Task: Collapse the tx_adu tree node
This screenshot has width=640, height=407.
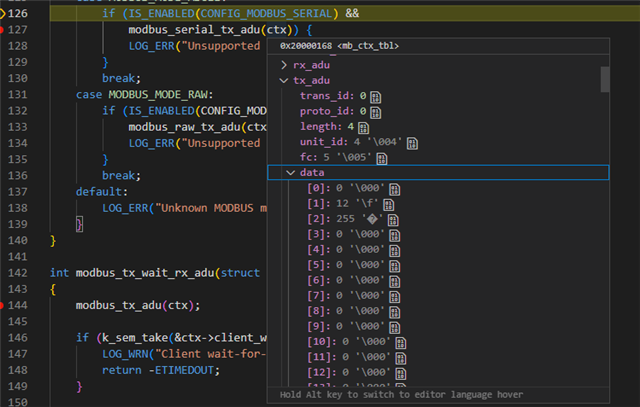Action: tap(284, 80)
